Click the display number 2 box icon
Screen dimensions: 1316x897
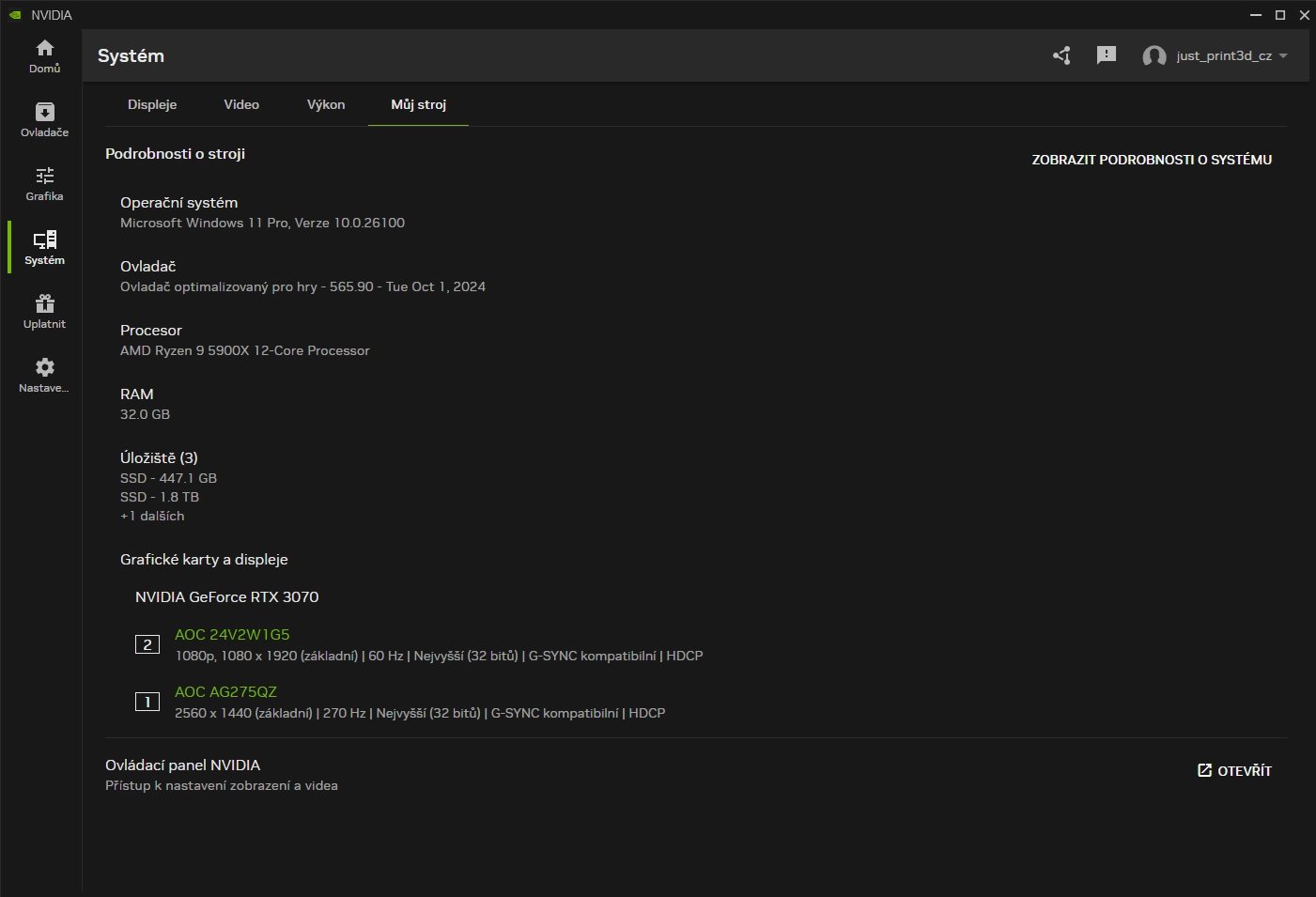click(x=147, y=644)
